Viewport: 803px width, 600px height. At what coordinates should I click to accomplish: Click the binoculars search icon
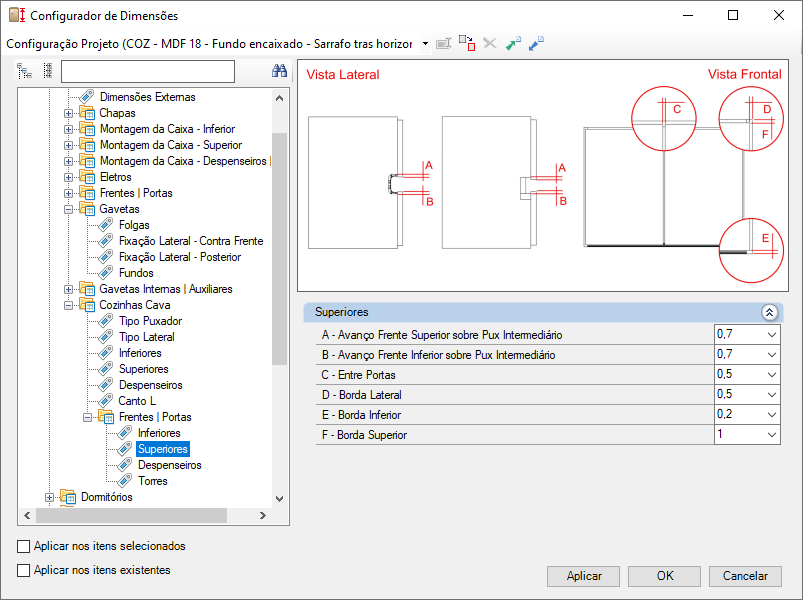click(x=280, y=71)
